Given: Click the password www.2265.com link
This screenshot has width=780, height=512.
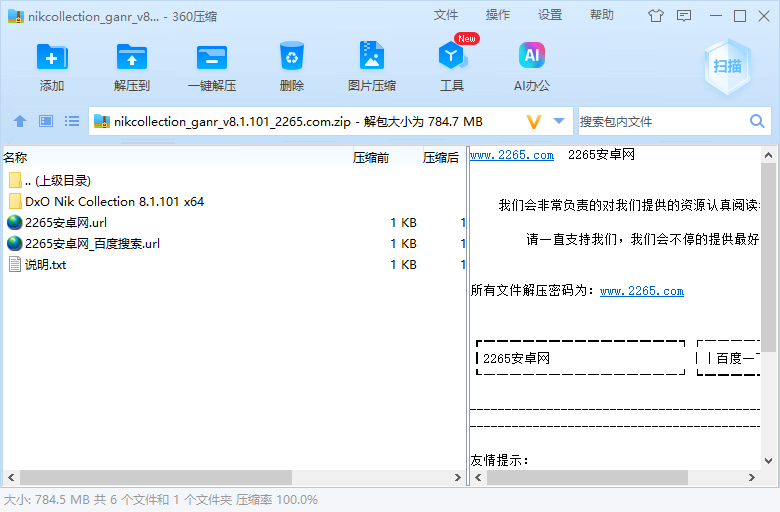Looking at the screenshot, I should [642, 291].
